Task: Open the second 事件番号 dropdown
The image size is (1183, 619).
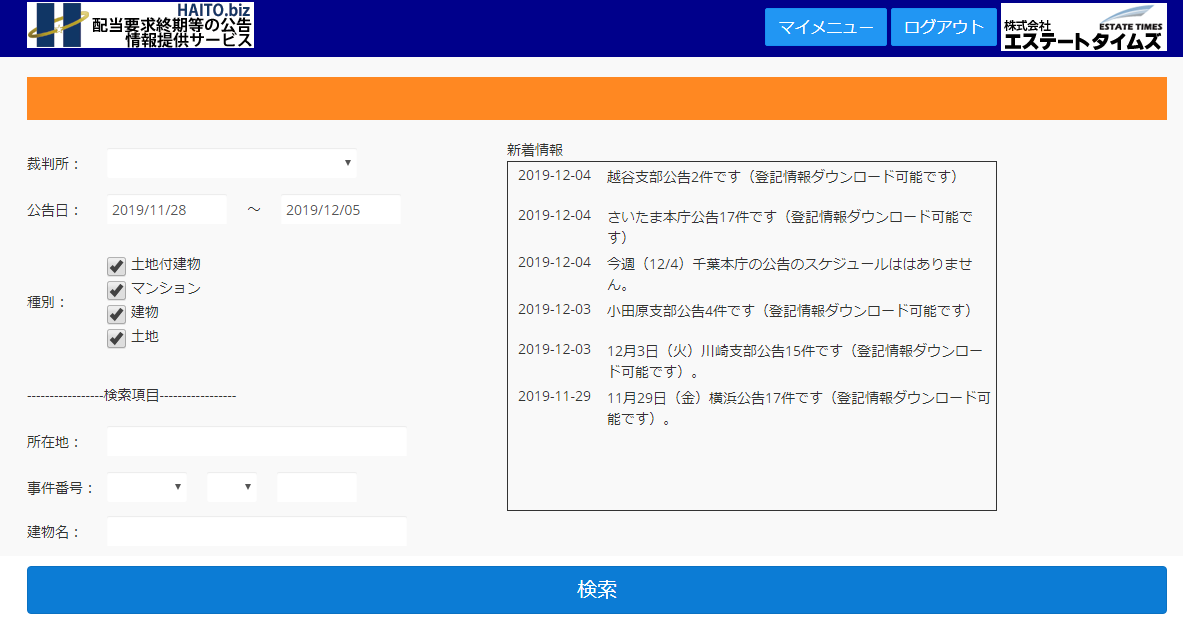Action: click(x=231, y=487)
